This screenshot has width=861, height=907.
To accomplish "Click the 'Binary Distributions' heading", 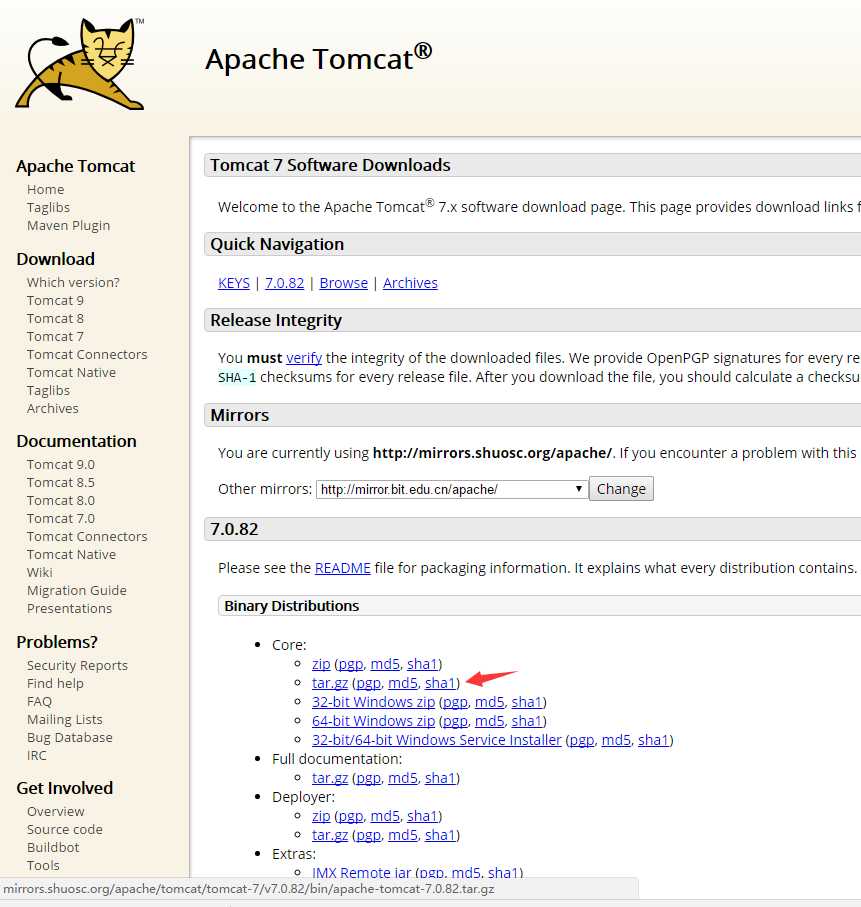I will tap(292, 606).
